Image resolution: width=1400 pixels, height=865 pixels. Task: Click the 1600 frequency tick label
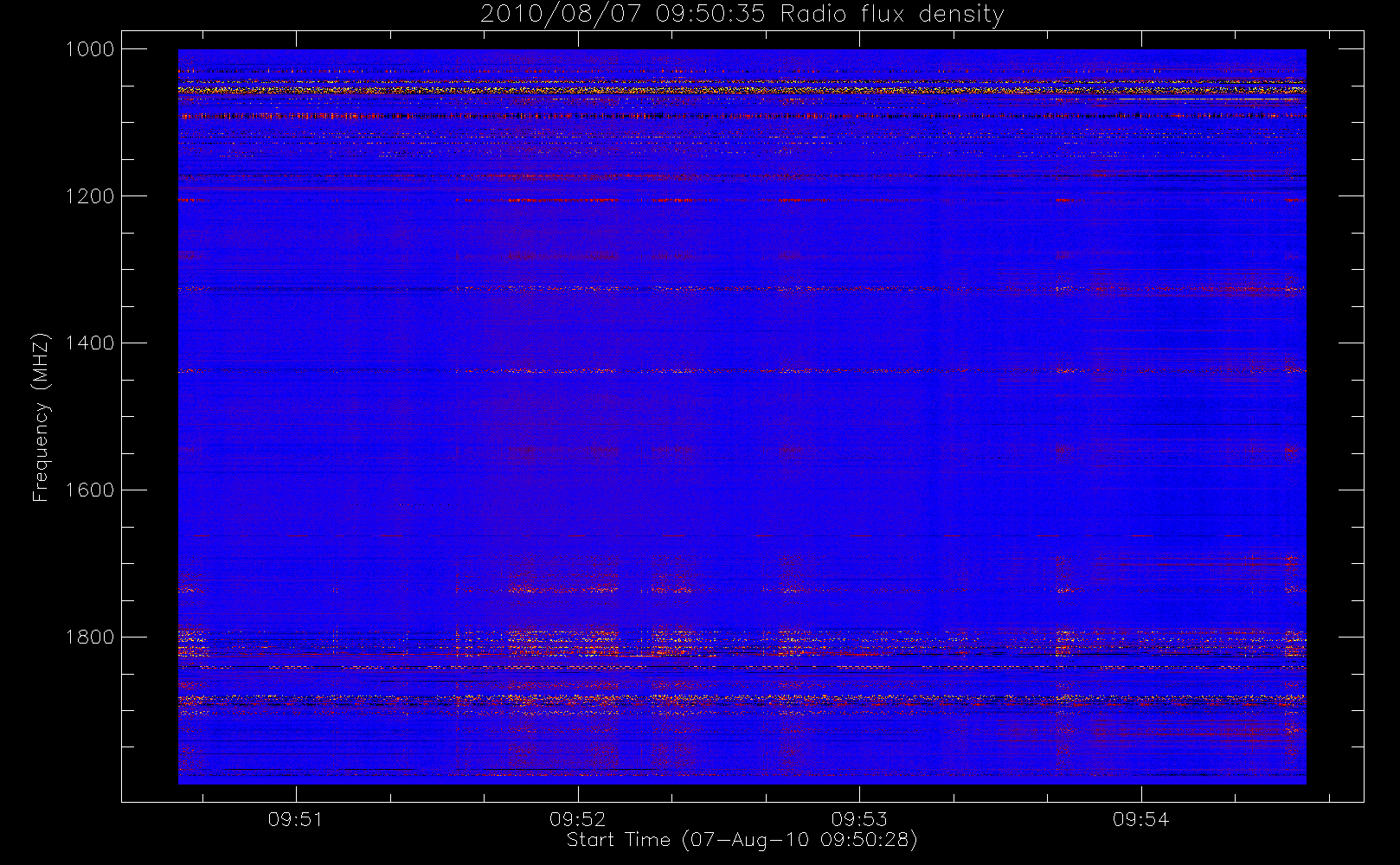coord(90,490)
